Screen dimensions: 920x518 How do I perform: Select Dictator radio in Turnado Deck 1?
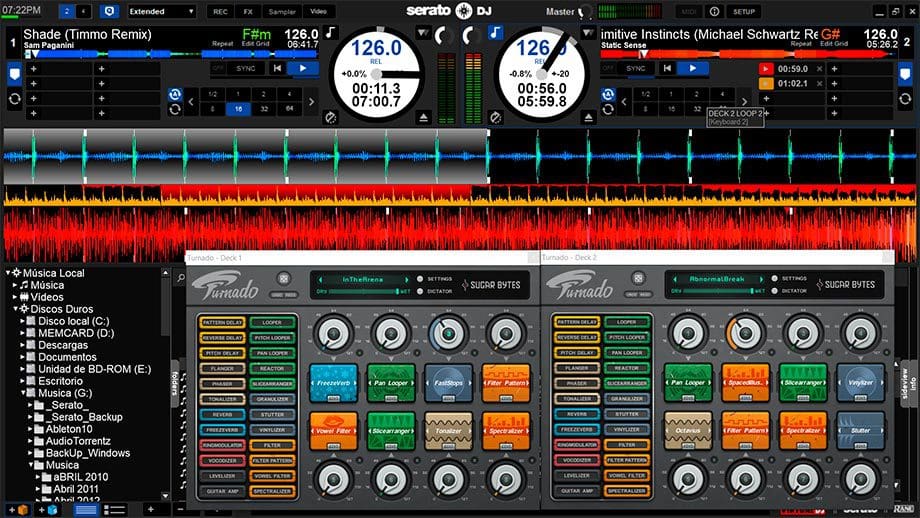[x=420, y=291]
